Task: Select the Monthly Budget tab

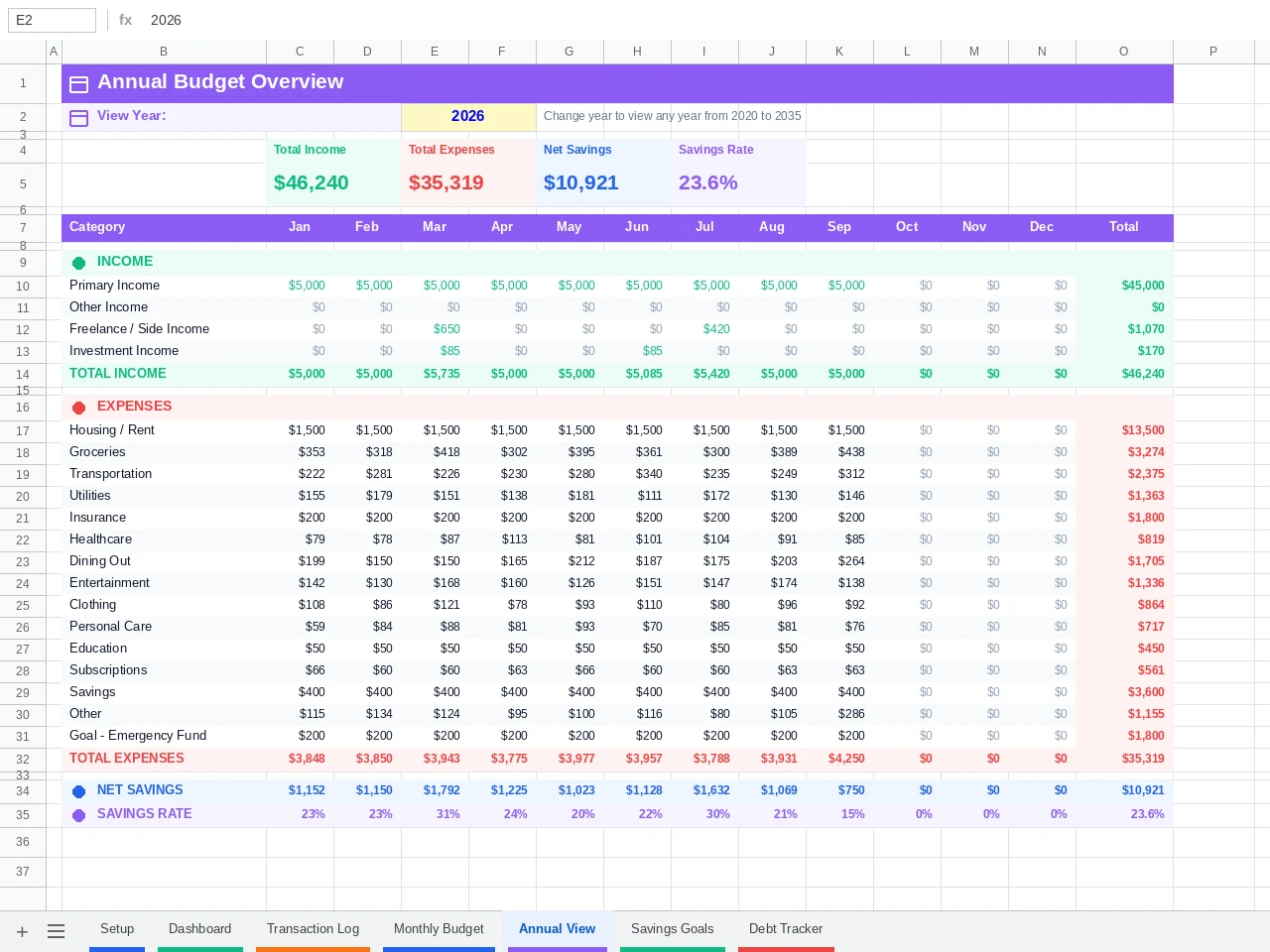Action: (x=439, y=929)
